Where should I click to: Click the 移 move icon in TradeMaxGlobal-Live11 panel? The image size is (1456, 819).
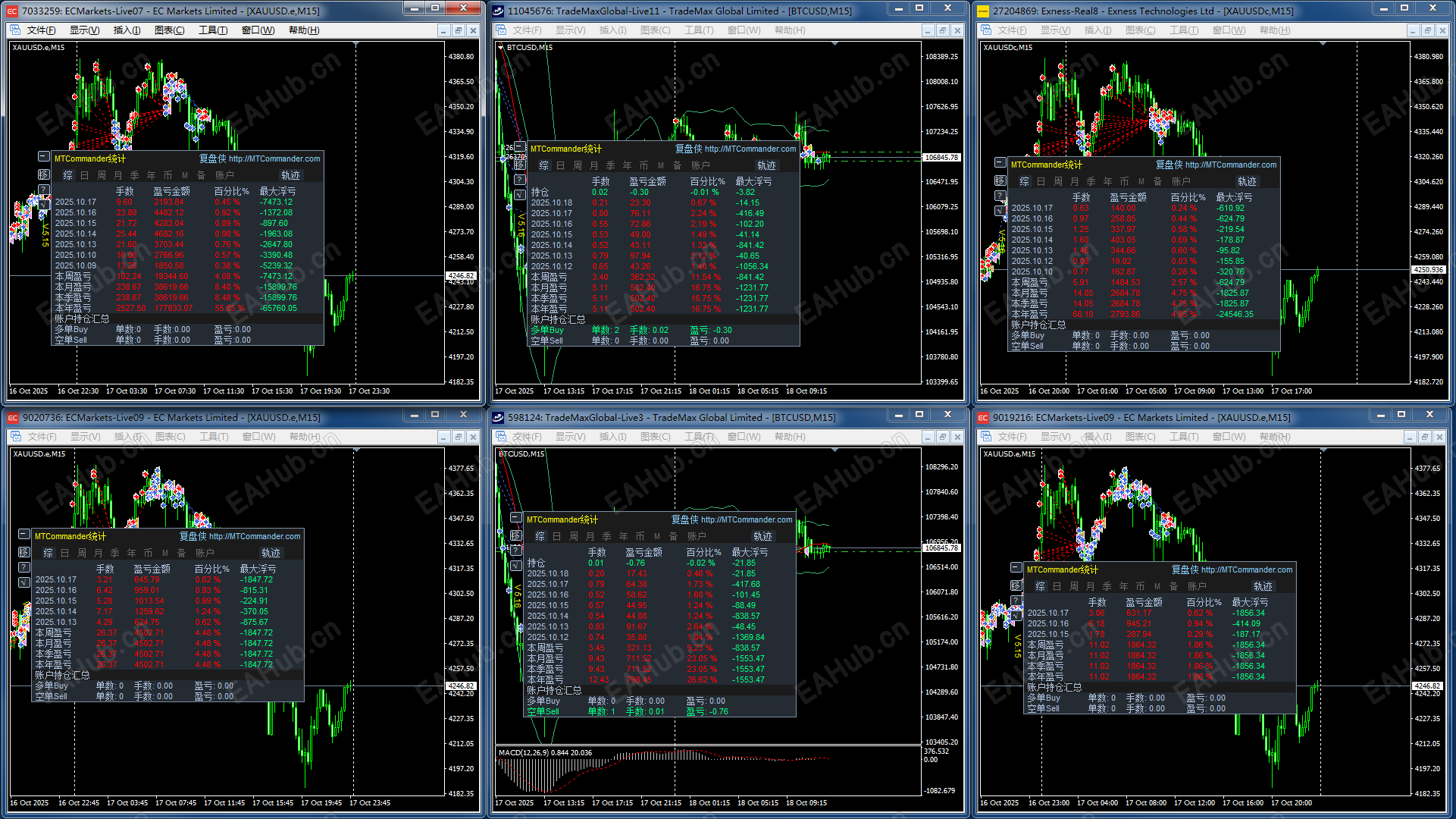pyautogui.click(x=520, y=165)
